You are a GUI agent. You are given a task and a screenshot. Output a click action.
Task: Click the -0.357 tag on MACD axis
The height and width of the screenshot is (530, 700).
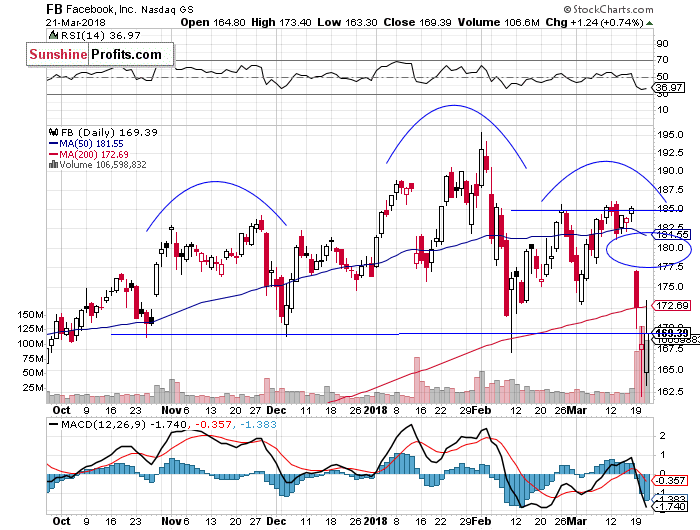tap(671, 480)
